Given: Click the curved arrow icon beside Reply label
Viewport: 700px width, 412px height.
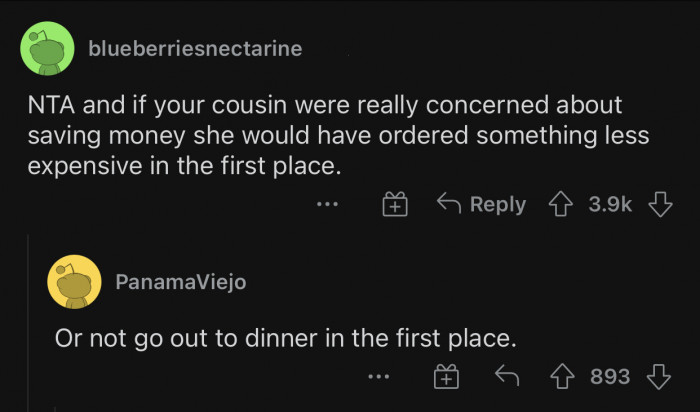Looking at the screenshot, I should tap(449, 204).
